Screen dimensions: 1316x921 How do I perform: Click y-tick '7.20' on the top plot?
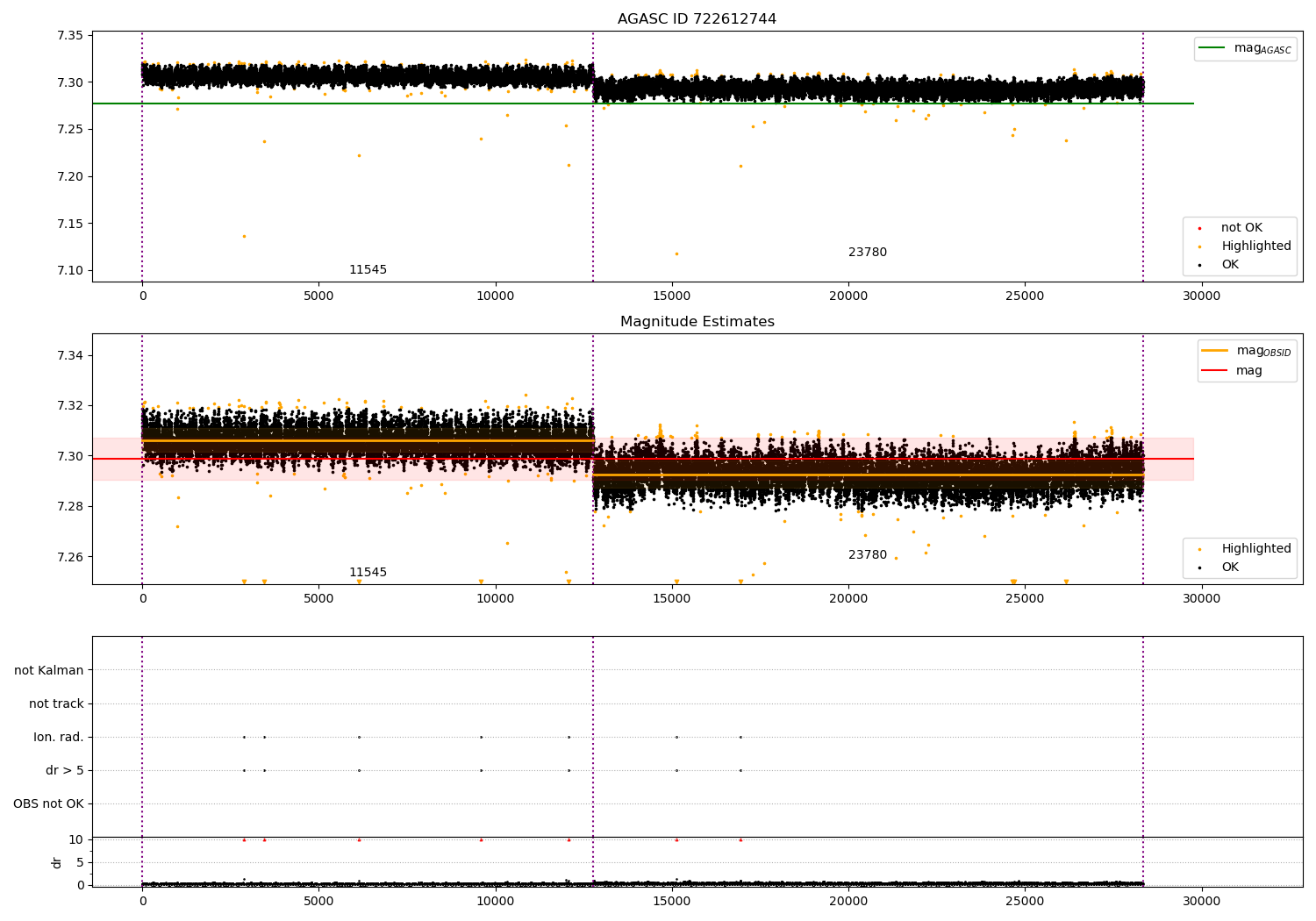tap(70, 176)
